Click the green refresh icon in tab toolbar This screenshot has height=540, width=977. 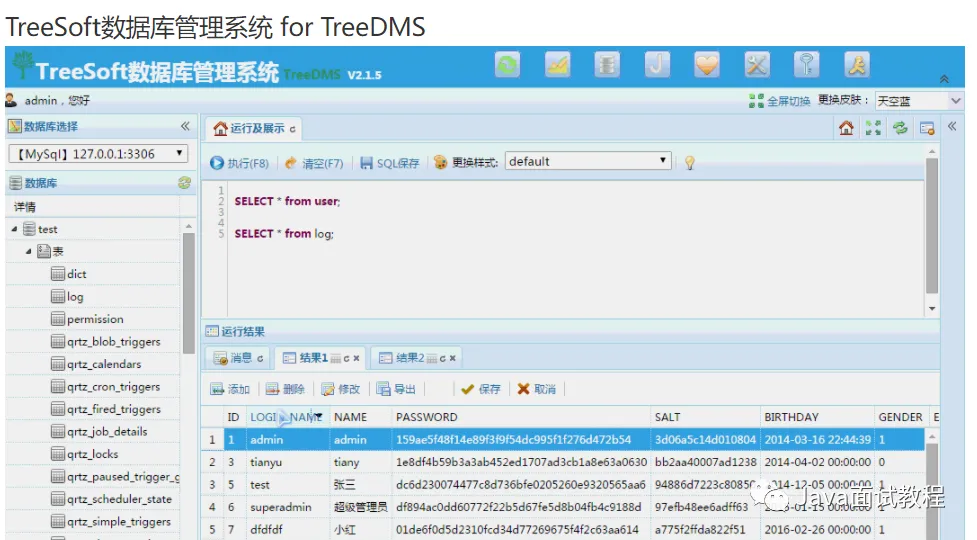[900, 128]
